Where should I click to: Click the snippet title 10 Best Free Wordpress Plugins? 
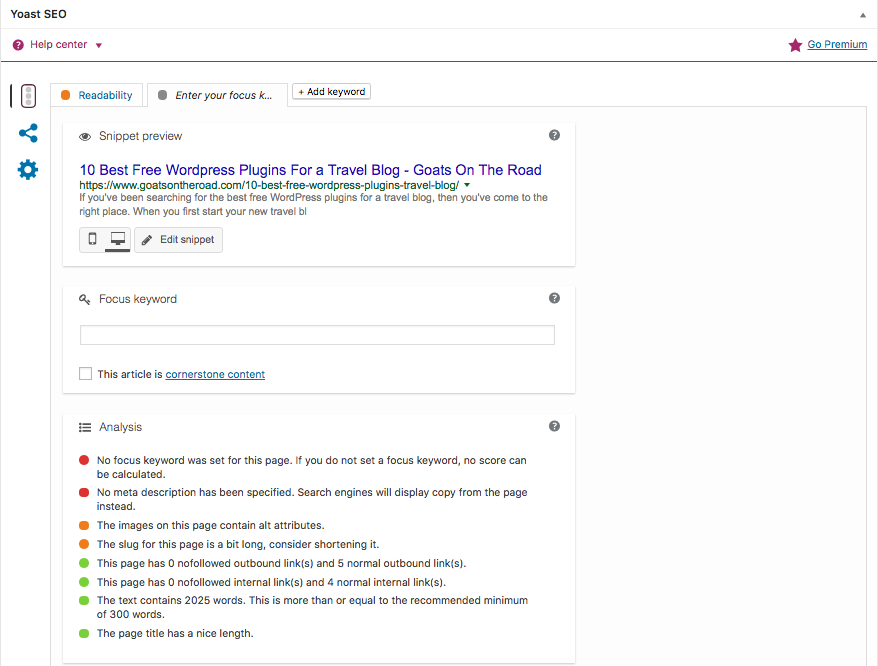pyautogui.click(x=311, y=170)
